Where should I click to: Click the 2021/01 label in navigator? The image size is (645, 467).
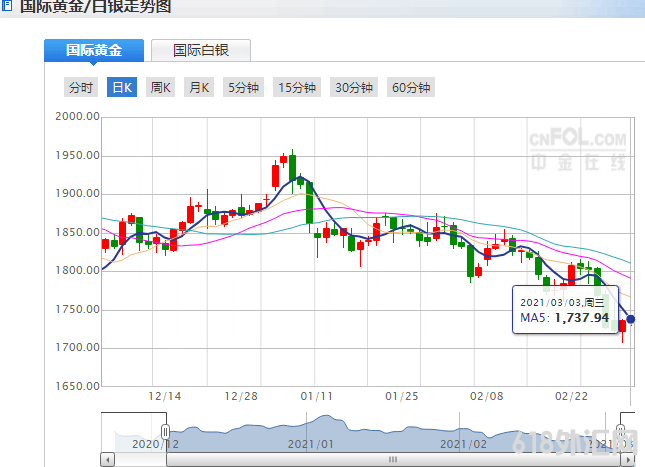click(309, 443)
